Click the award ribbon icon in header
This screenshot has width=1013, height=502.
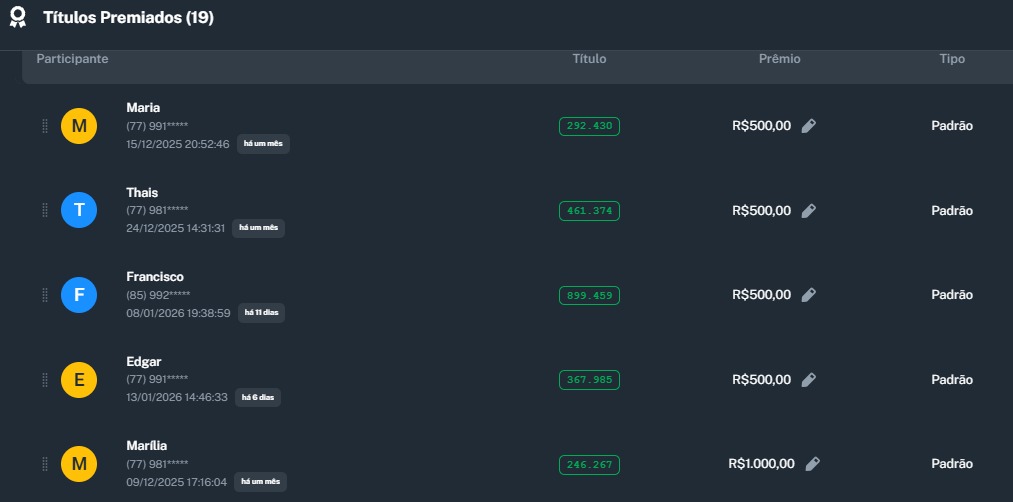[18, 18]
